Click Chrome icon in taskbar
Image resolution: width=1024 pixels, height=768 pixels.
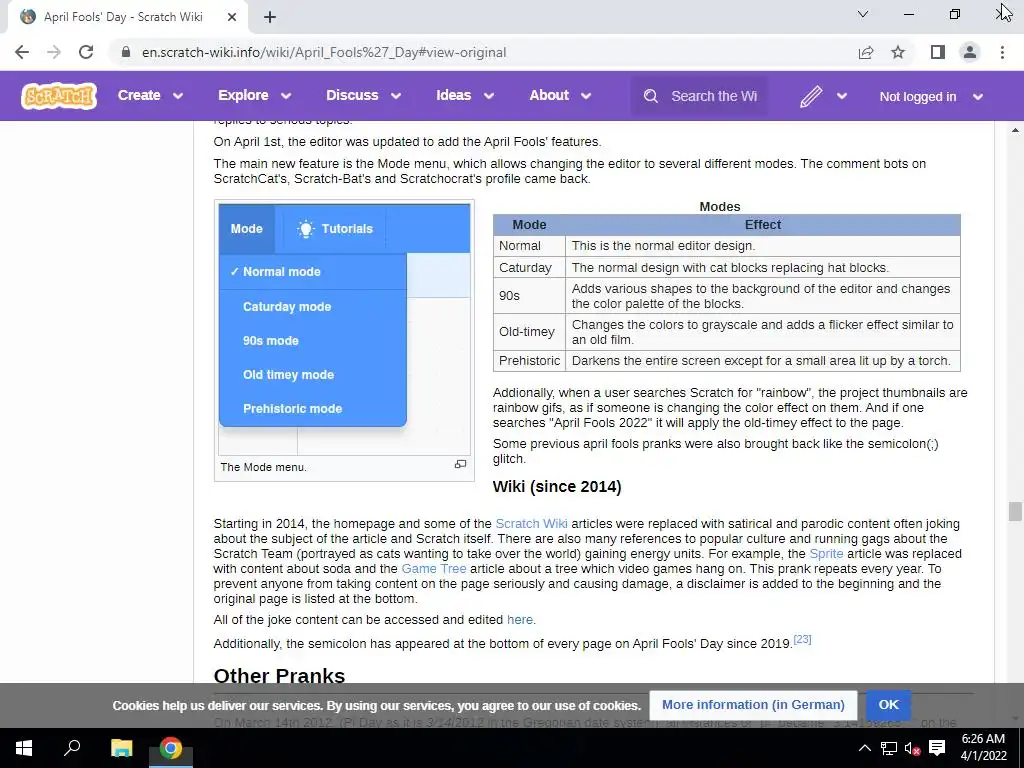(170, 748)
